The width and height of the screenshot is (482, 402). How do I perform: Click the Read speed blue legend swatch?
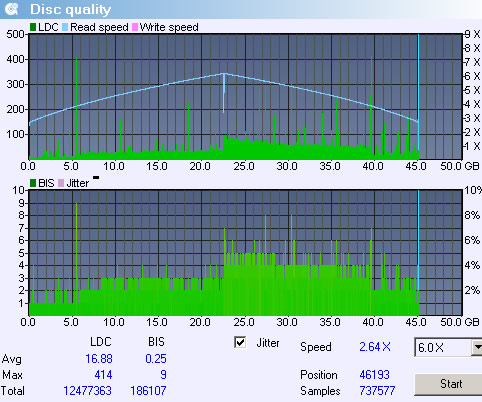point(65,27)
